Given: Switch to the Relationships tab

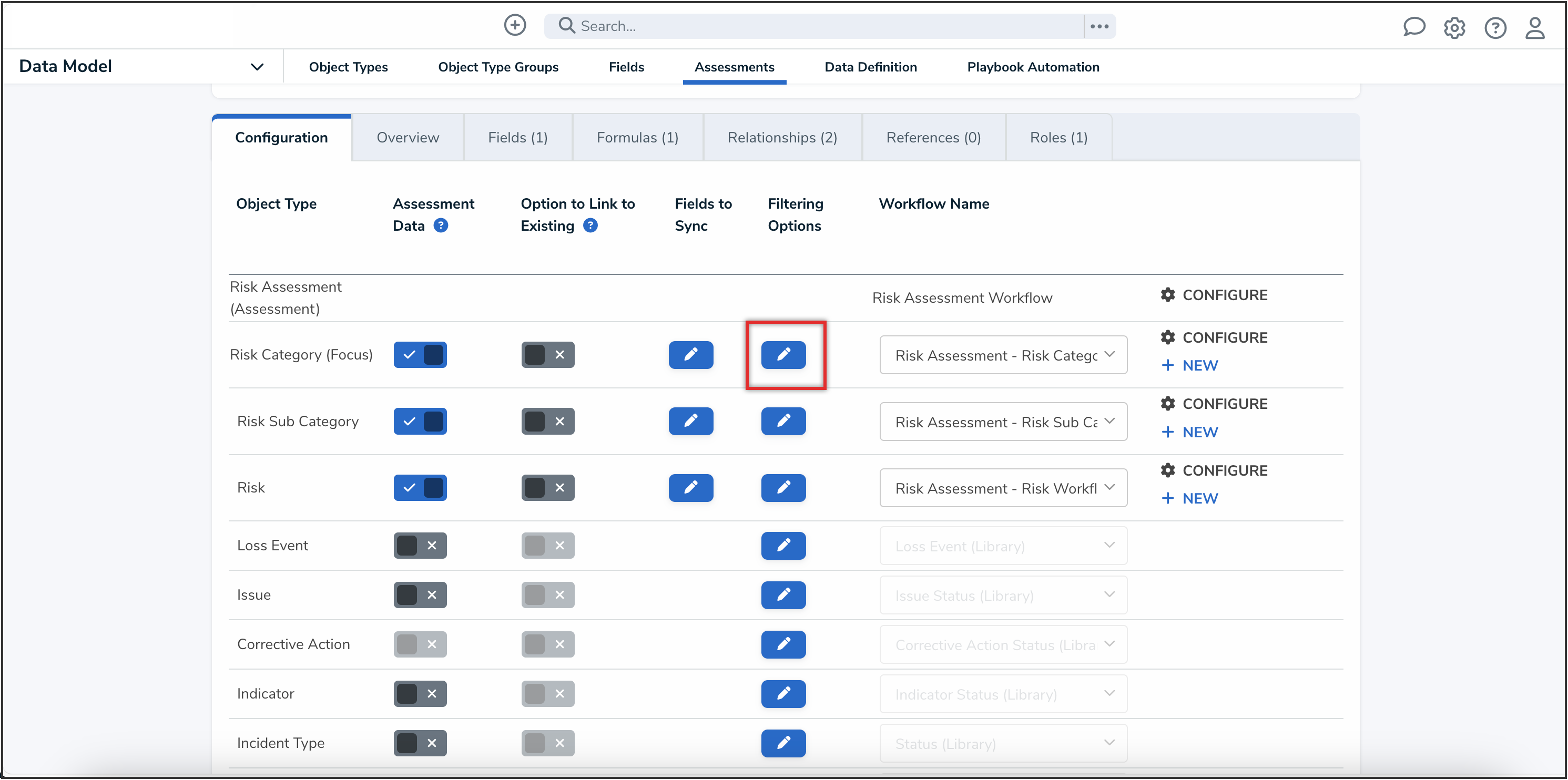Looking at the screenshot, I should coord(782,137).
